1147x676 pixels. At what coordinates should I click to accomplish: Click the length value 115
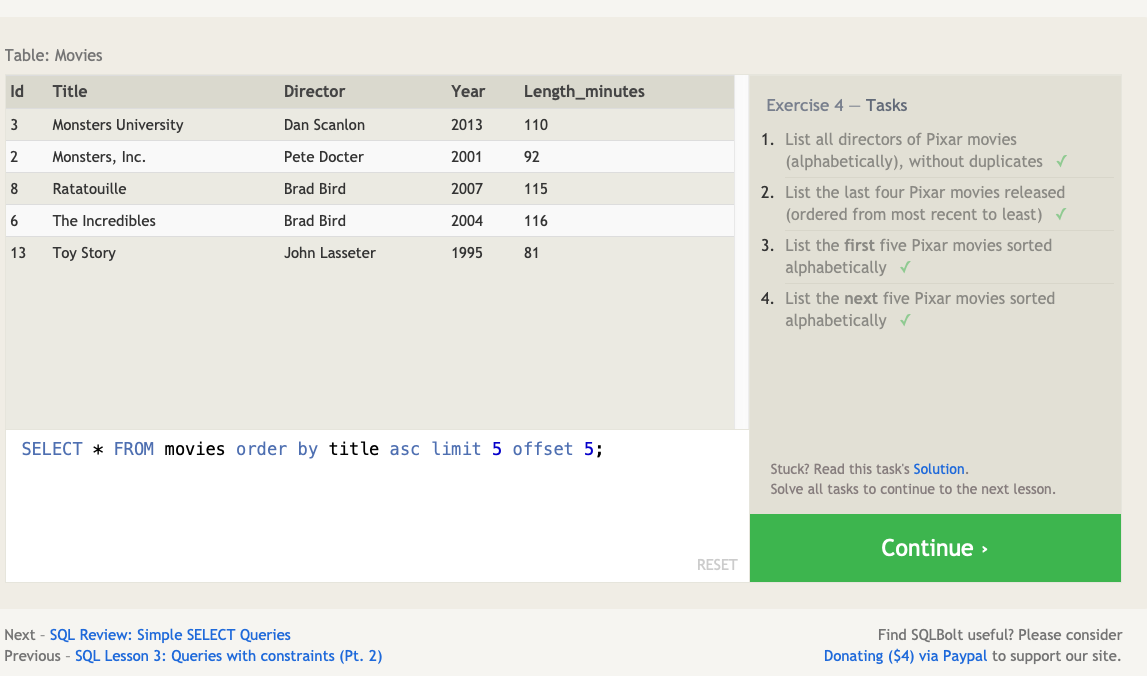(x=535, y=189)
